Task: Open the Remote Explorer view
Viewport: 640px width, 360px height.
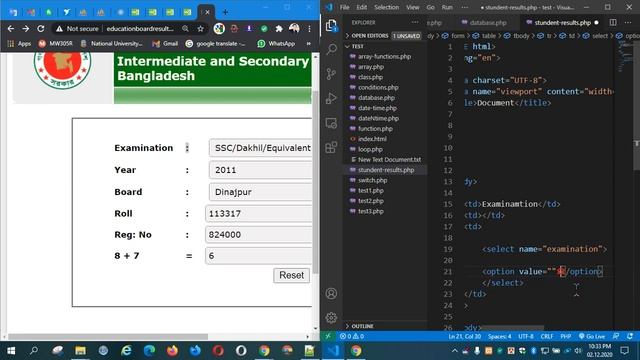Action: pos(331,123)
